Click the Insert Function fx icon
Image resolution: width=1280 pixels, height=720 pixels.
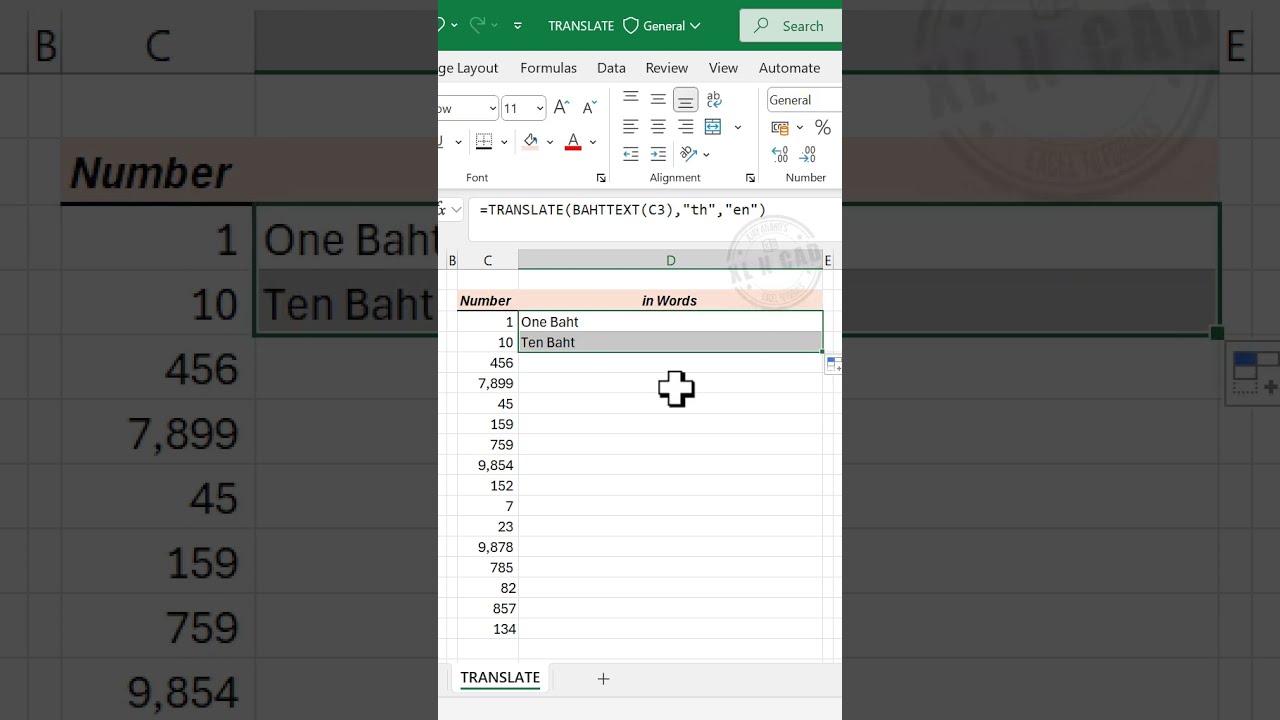(x=441, y=210)
